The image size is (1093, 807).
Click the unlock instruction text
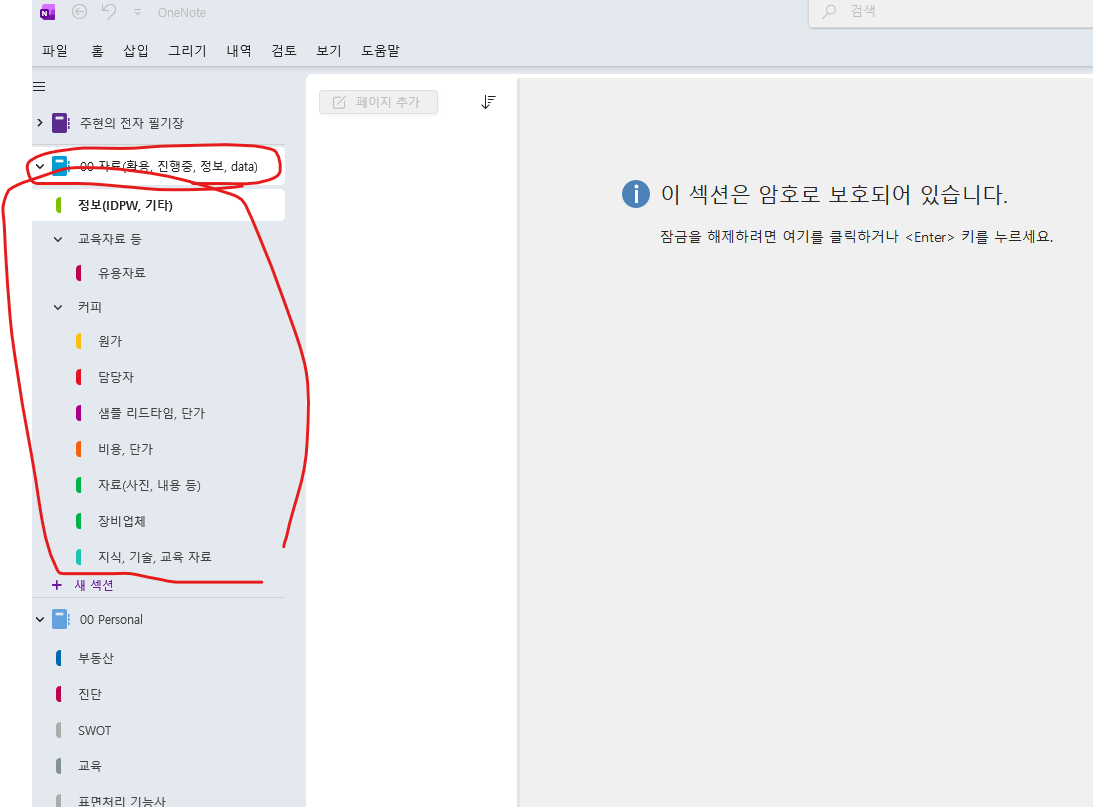click(856, 237)
